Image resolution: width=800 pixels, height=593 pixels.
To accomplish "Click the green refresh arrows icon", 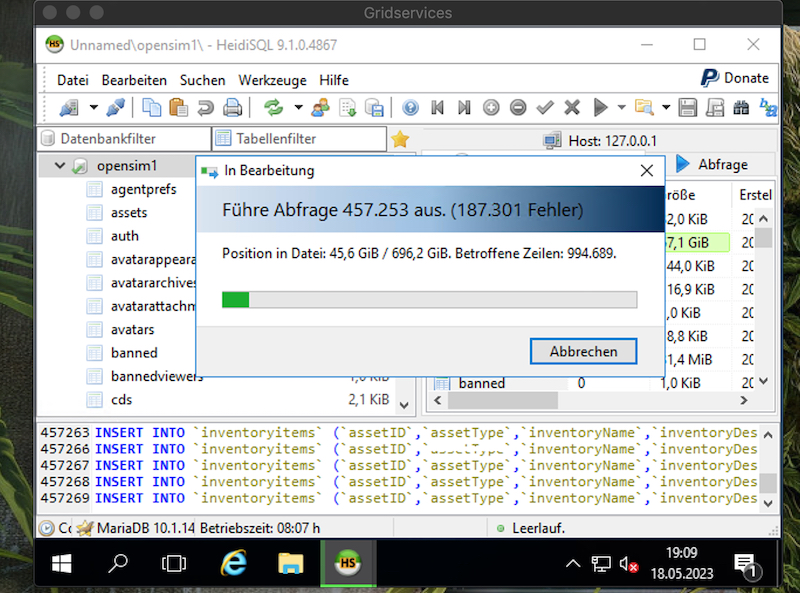I will (x=273, y=108).
